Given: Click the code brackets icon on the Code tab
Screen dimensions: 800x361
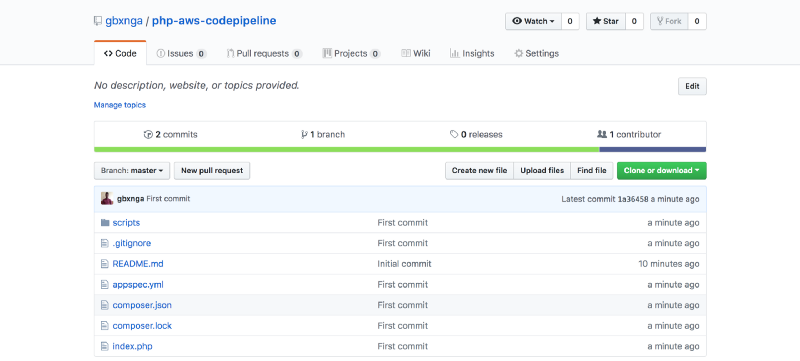Looking at the screenshot, I should (108, 53).
